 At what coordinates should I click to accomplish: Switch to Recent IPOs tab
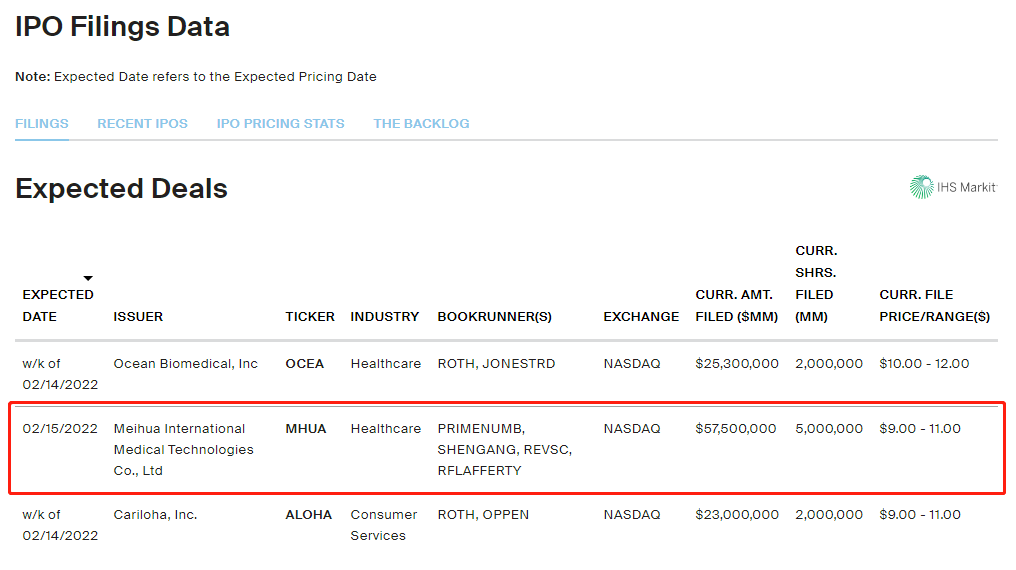(x=143, y=124)
